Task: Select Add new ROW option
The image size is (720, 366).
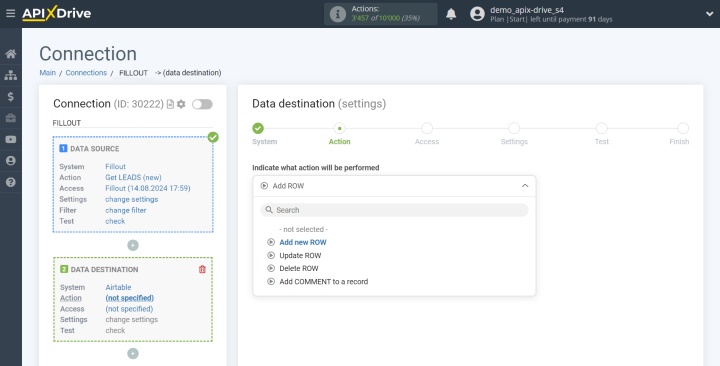Action: click(303, 242)
